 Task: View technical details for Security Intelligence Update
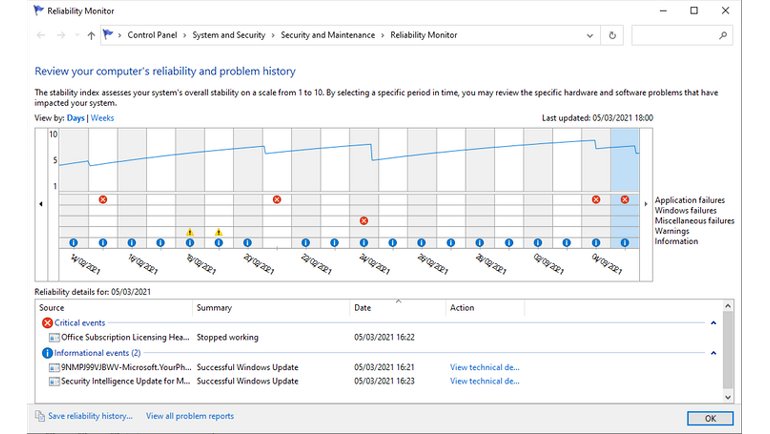coord(485,381)
